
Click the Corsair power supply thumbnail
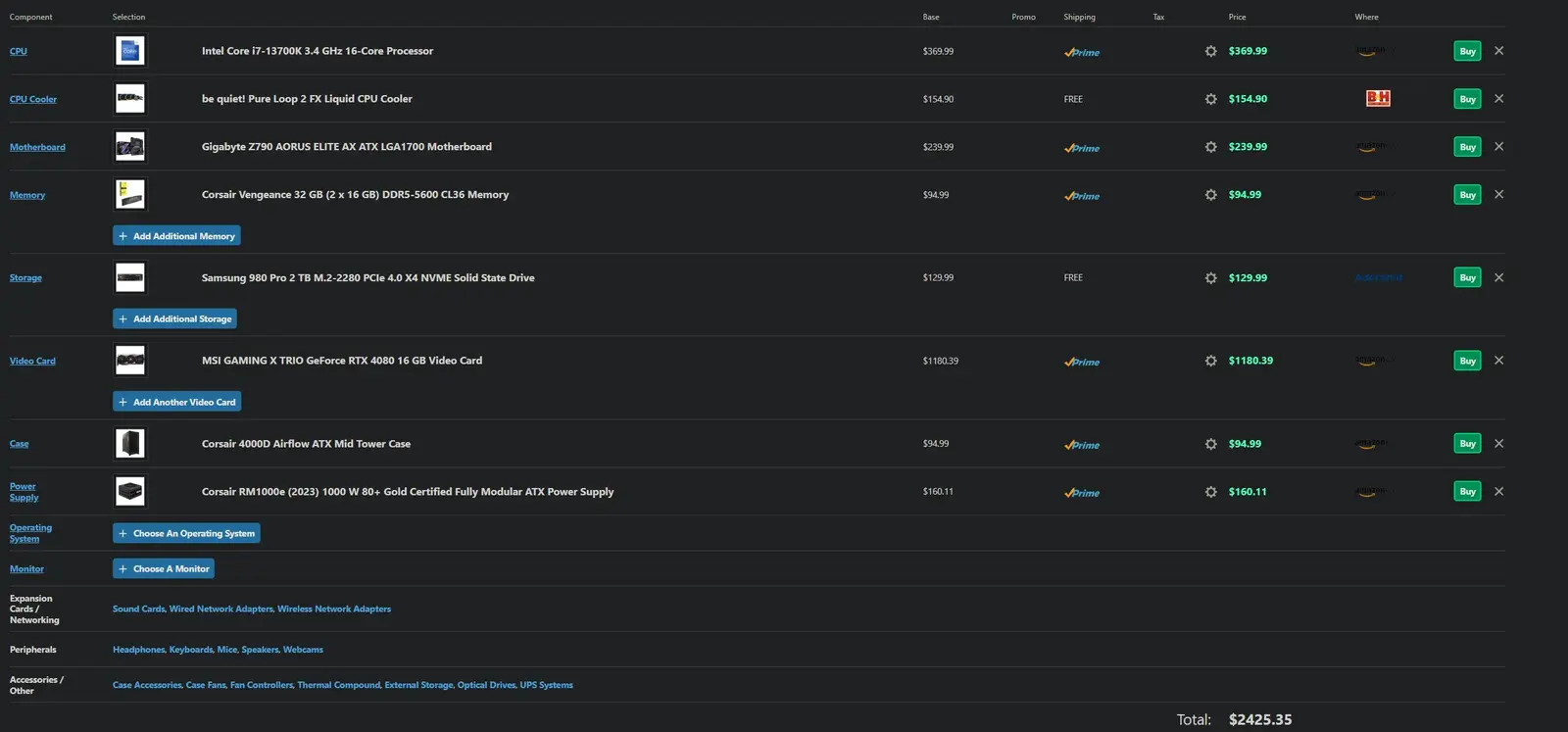[130, 492]
